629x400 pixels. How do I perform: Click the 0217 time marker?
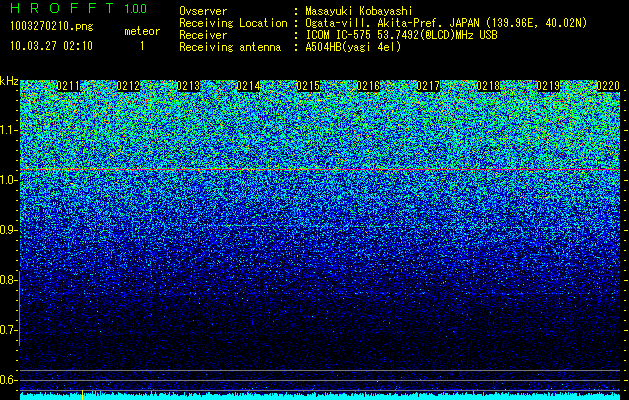point(428,86)
